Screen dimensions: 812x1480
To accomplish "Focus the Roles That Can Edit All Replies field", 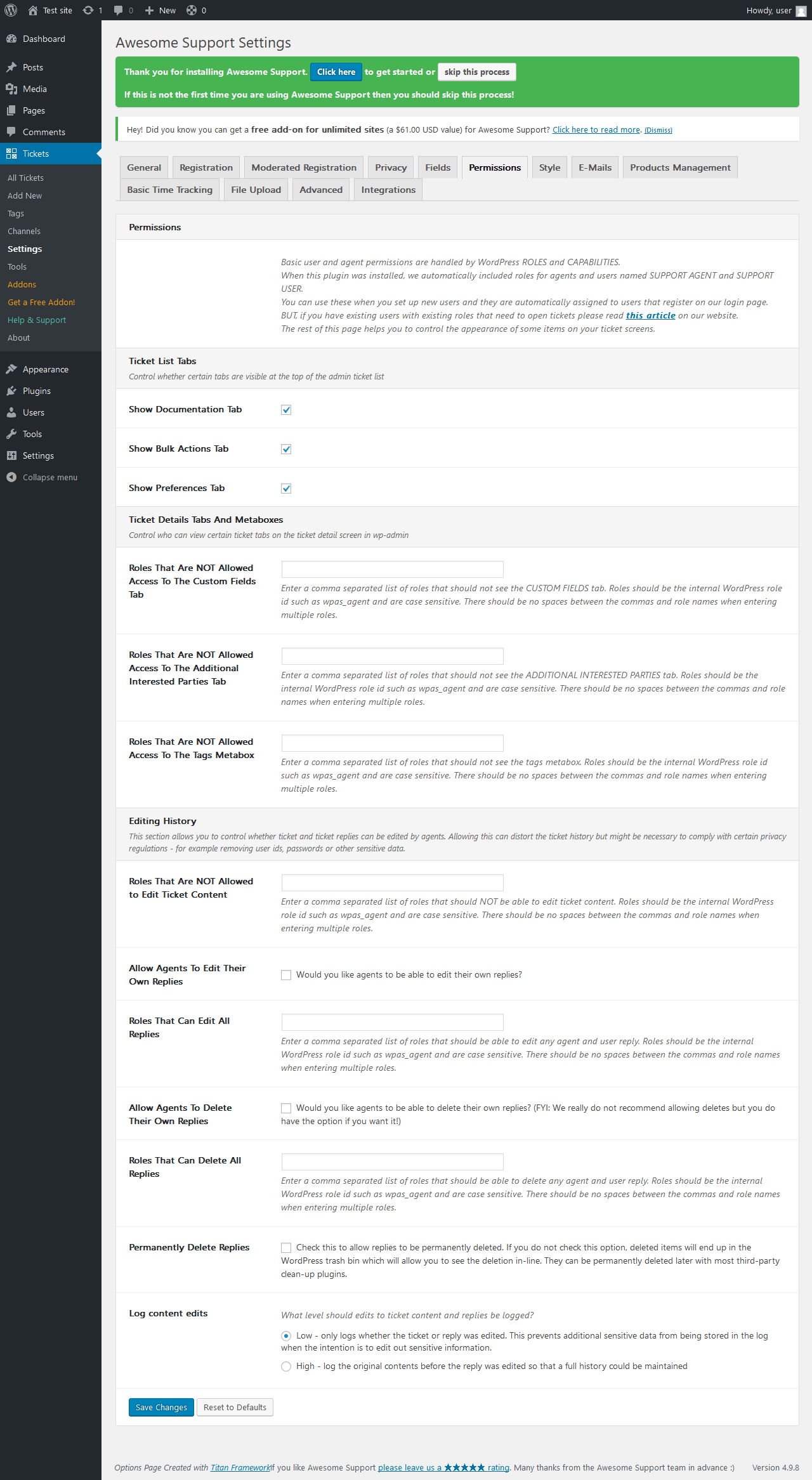I will [392, 1022].
